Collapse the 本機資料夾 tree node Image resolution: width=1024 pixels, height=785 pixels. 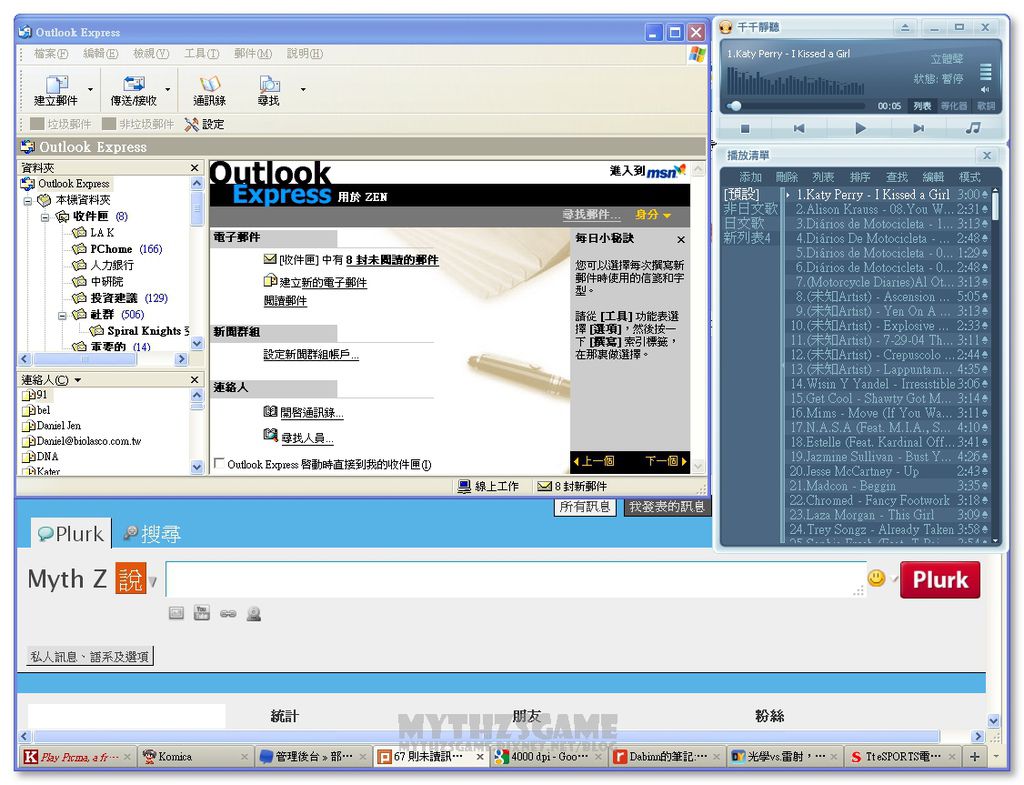pyautogui.click(x=28, y=200)
